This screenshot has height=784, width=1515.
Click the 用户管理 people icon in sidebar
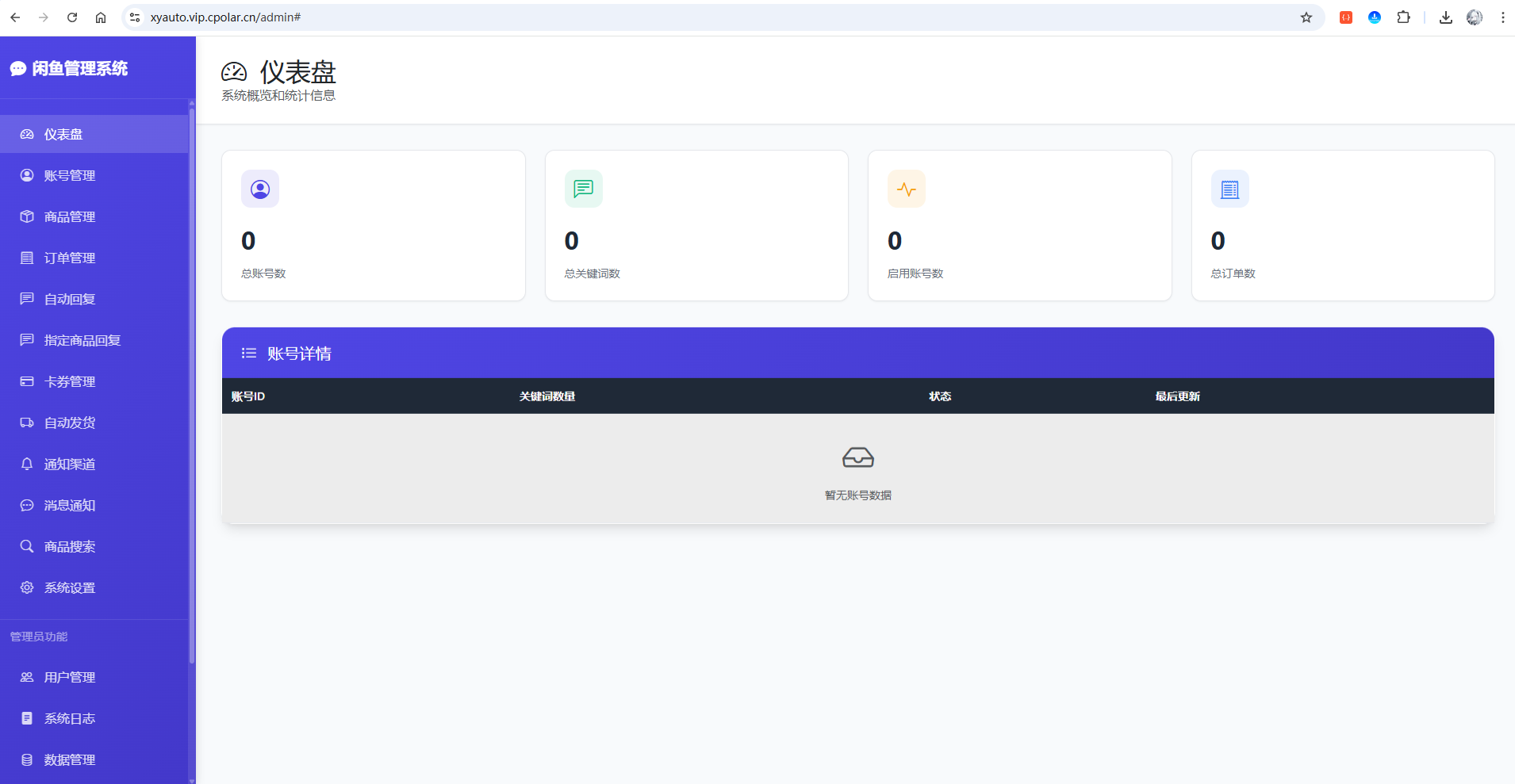27,677
